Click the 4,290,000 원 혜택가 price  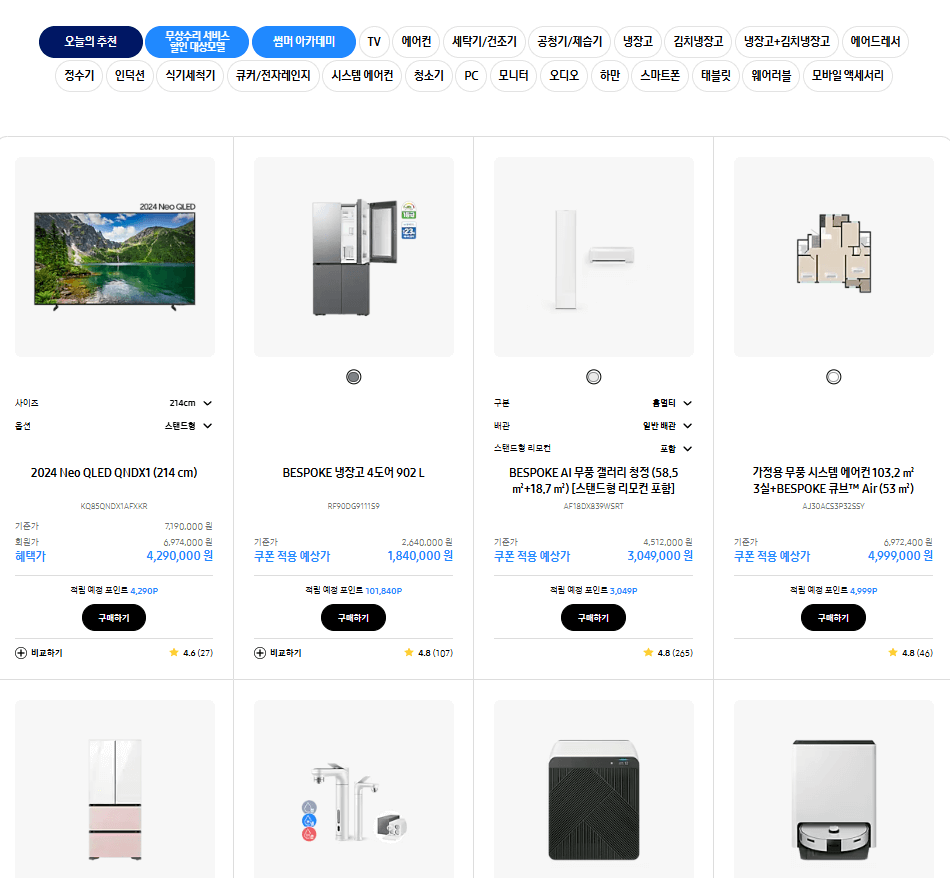click(179, 556)
